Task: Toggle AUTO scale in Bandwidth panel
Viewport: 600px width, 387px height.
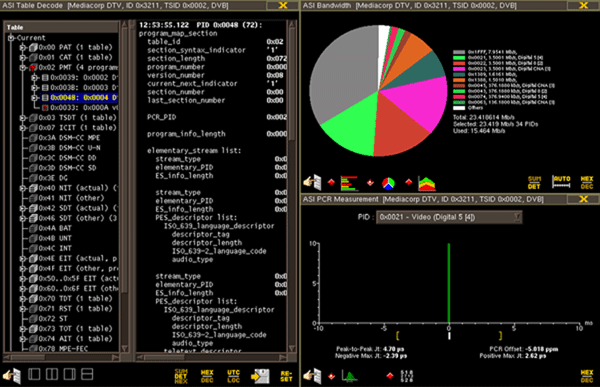Action: pyautogui.click(x=561, y=182)
